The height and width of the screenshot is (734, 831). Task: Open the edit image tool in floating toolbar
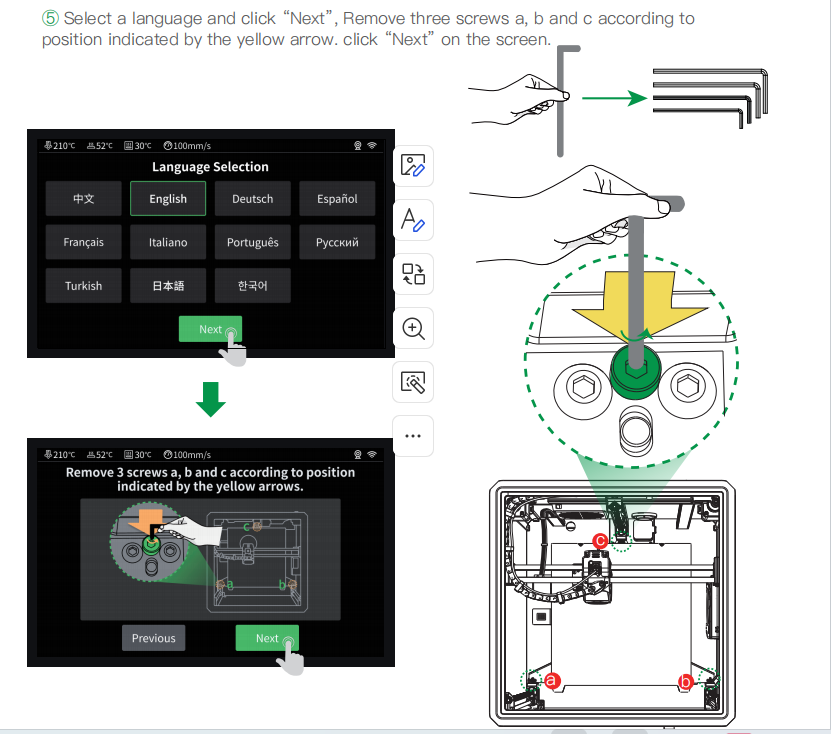pos(414,166)
